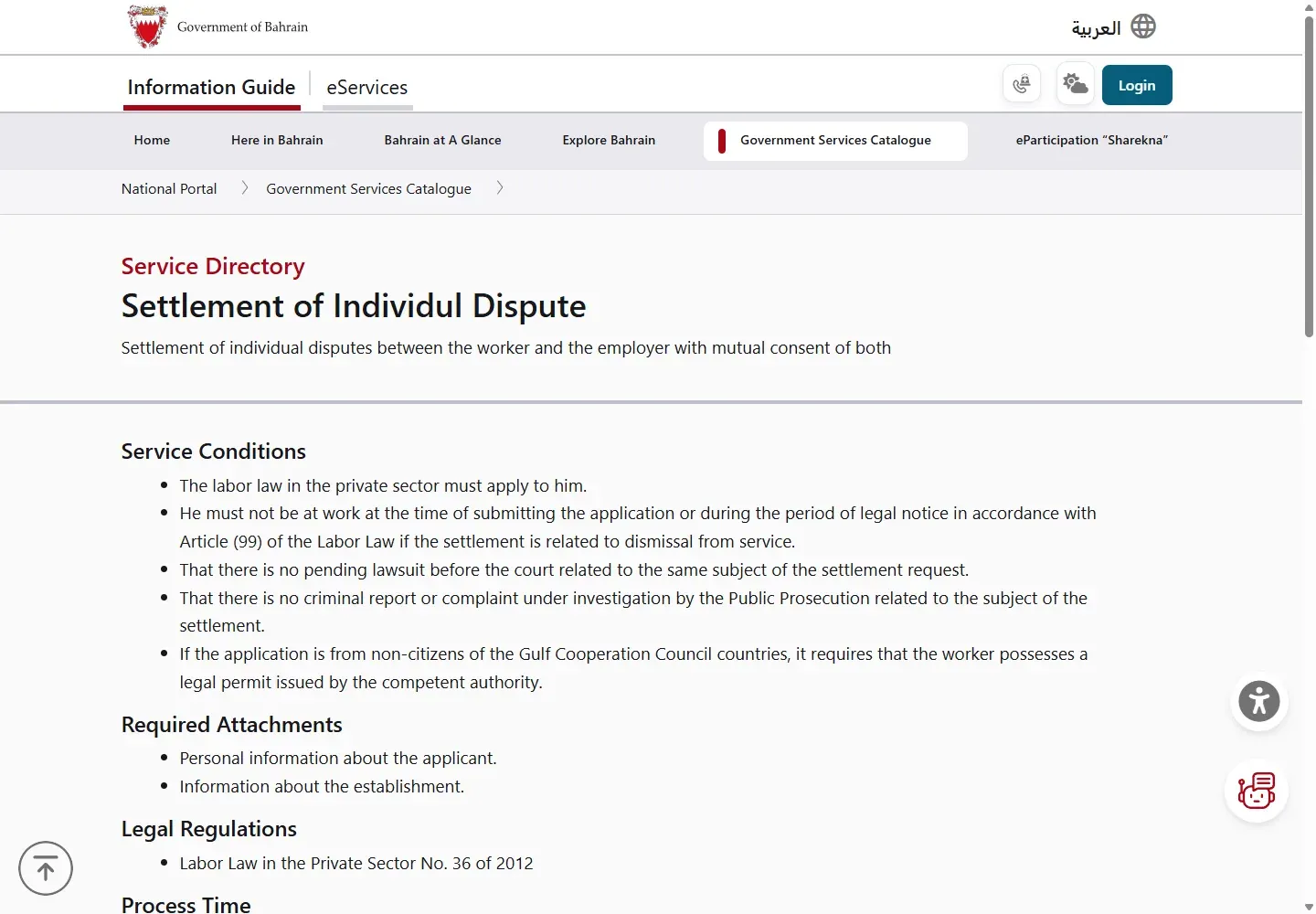The image size is (1316, 914).
Task: Click 'Information about the establishment.' item
Action: point(322,787)
